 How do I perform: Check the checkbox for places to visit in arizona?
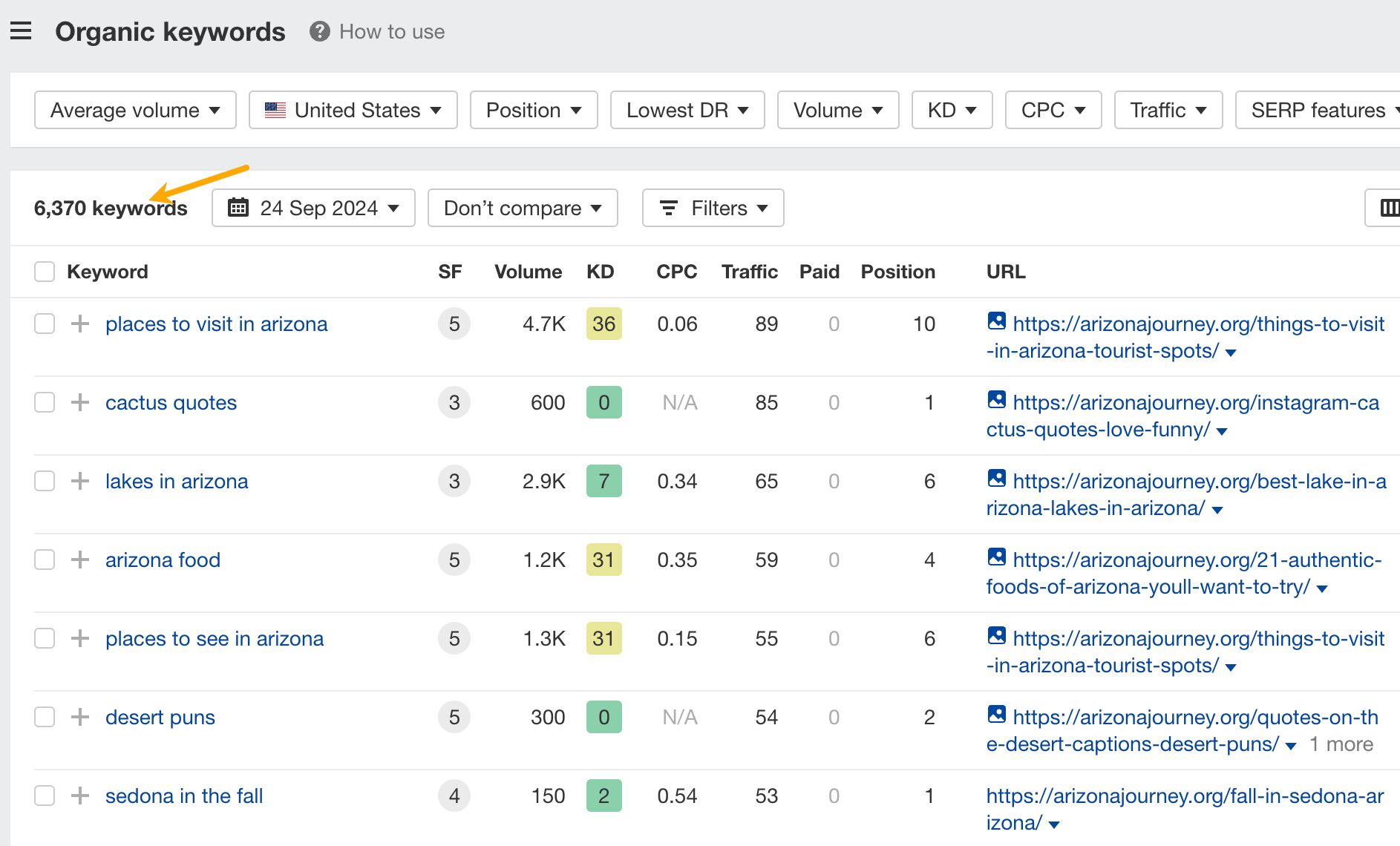point(45,324)
